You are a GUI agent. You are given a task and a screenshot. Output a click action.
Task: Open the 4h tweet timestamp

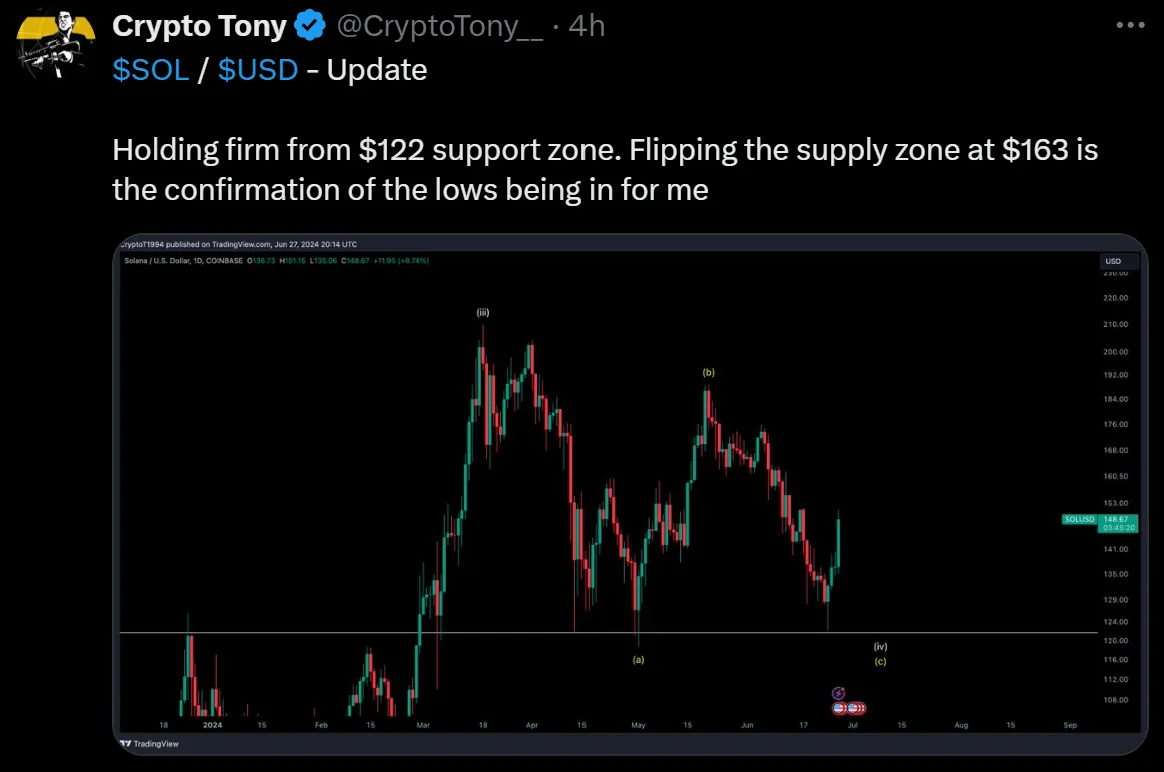point(586,26)
